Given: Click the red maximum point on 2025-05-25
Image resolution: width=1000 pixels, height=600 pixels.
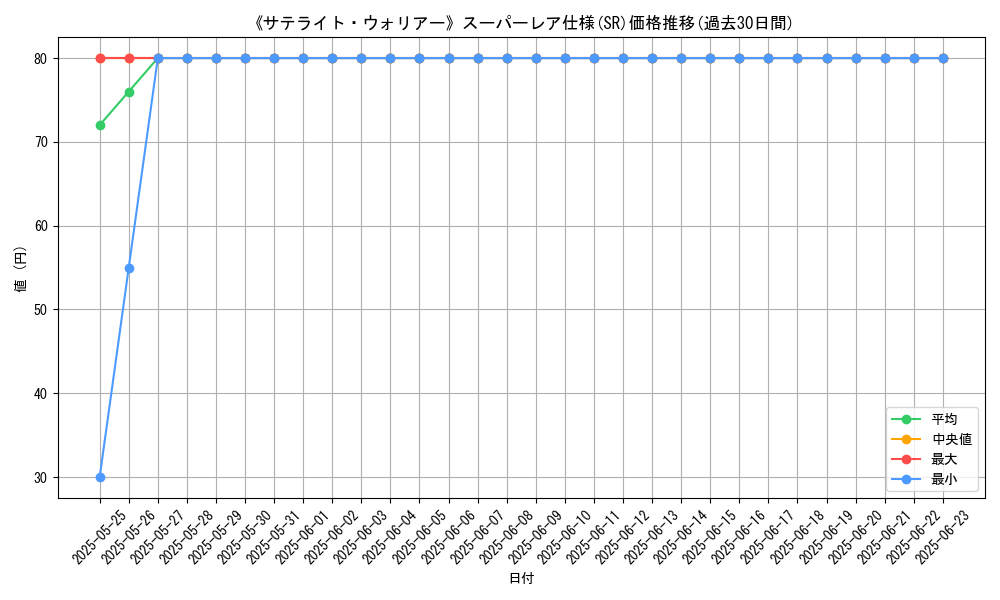Looking at the screenshot, I should point(100,59).
